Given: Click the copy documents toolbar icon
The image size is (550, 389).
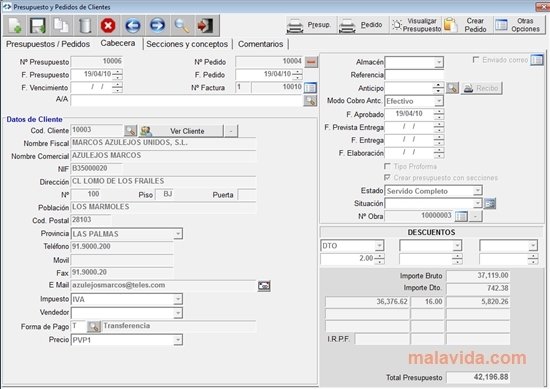Looking at the screenshot, I should 61,26.
